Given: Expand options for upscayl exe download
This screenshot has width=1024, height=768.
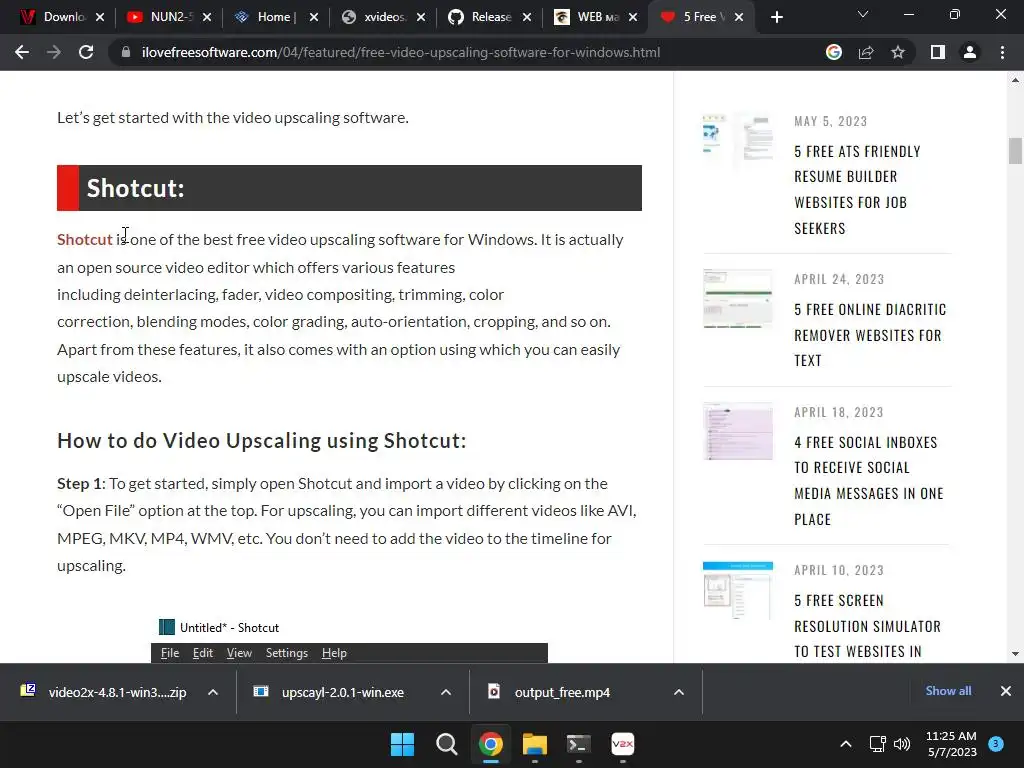Looking at the screenshot, I should [446, 692].
